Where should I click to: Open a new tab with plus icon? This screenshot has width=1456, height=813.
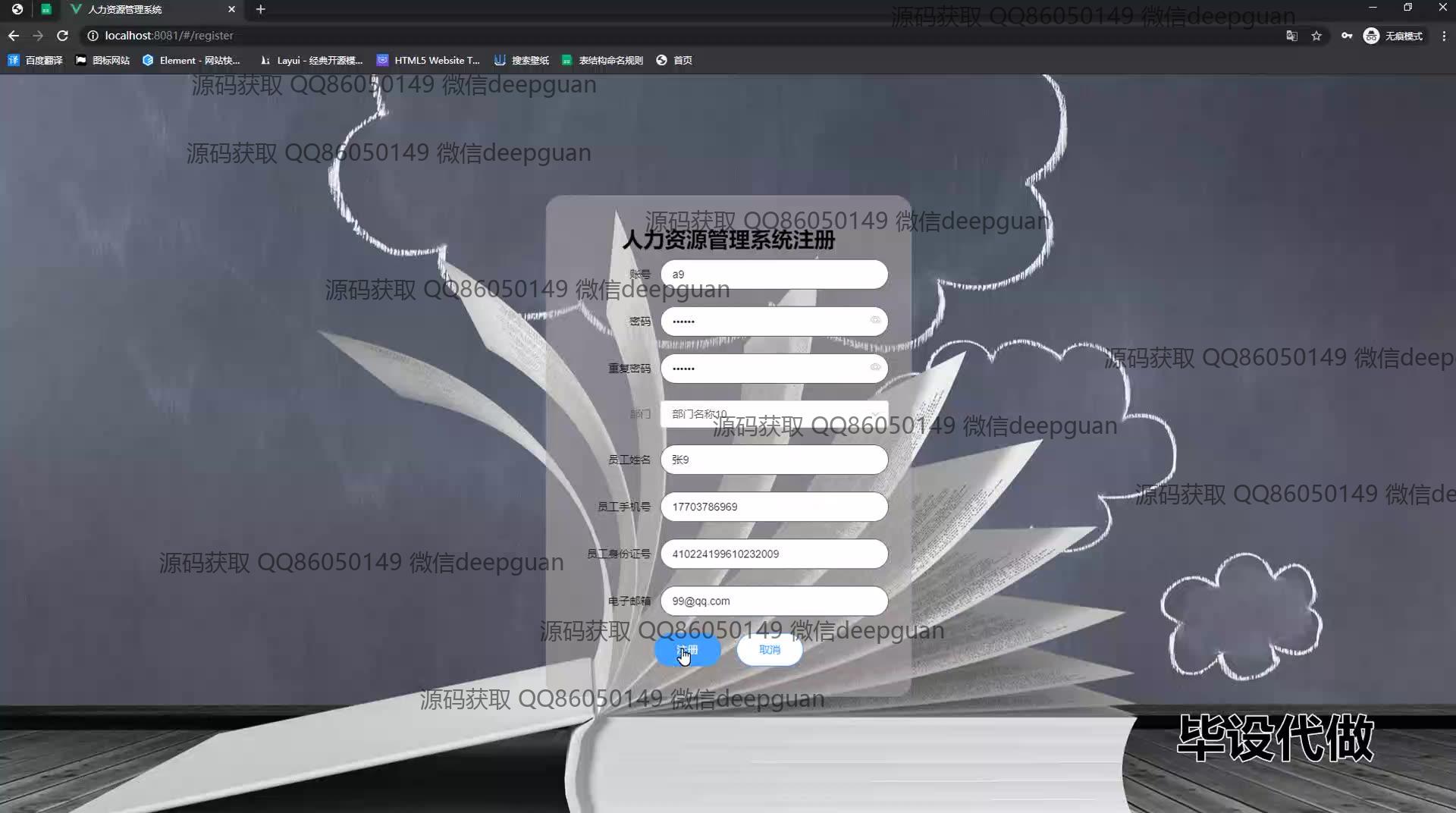260,9
